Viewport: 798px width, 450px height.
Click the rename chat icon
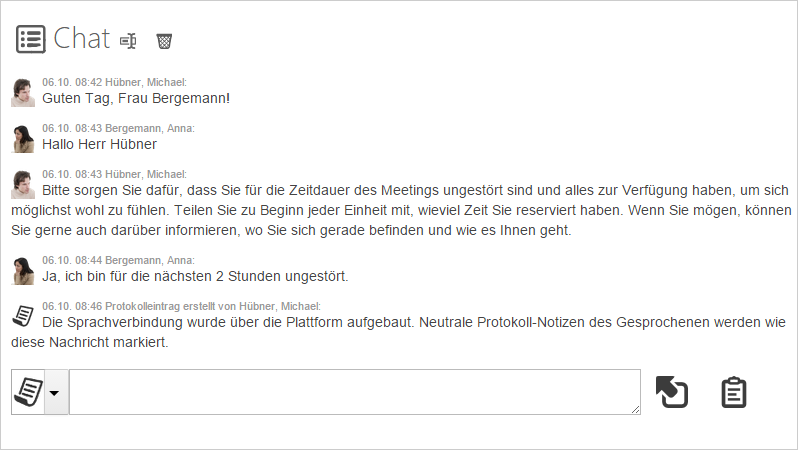[128, 41]
